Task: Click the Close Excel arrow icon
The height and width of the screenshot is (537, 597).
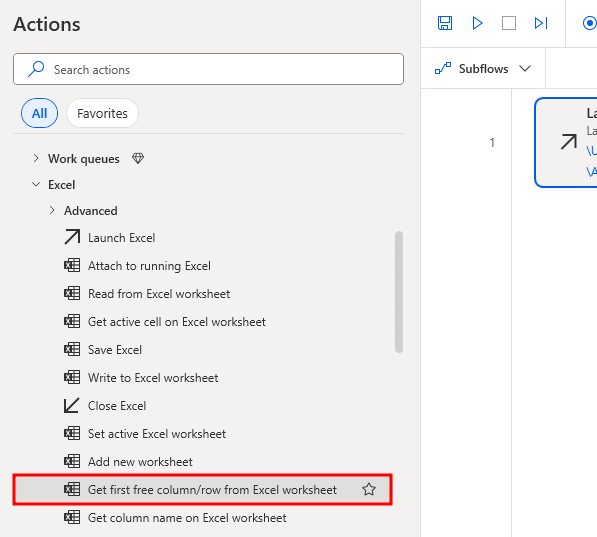Action: click(x=72, y=405)
